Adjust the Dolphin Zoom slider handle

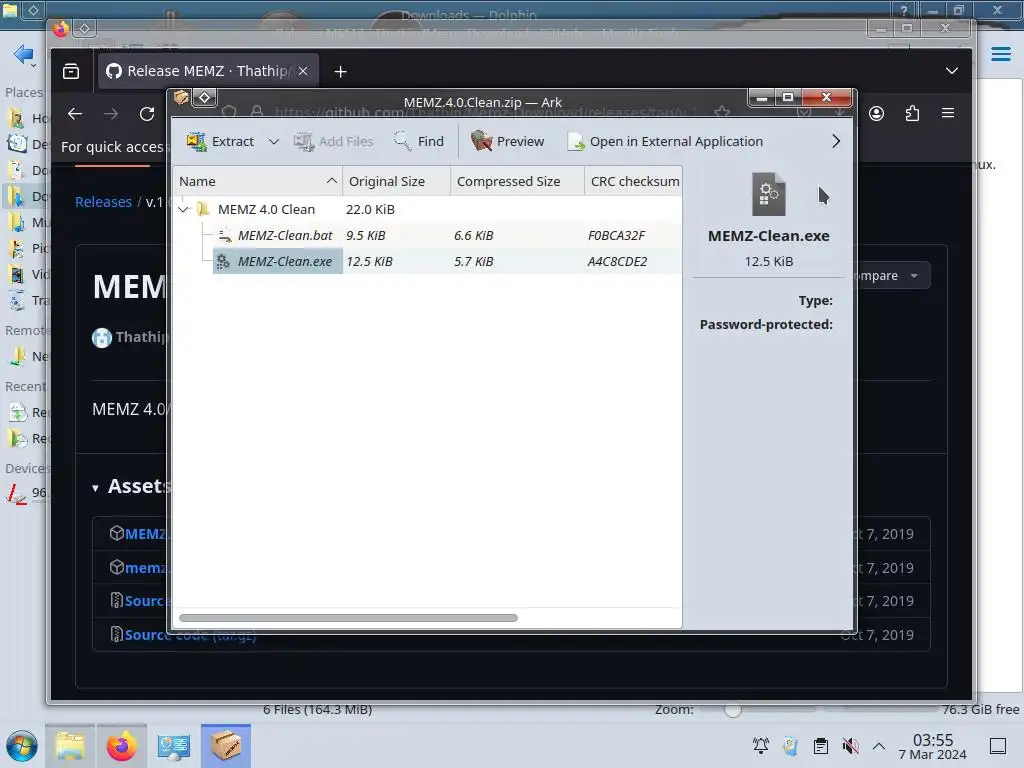click(733, 709)
